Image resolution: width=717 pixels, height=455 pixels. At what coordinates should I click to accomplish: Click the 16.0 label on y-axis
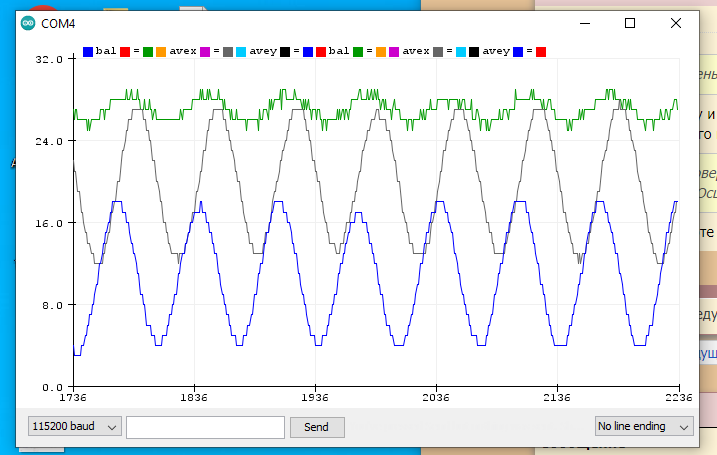point(49,223)
